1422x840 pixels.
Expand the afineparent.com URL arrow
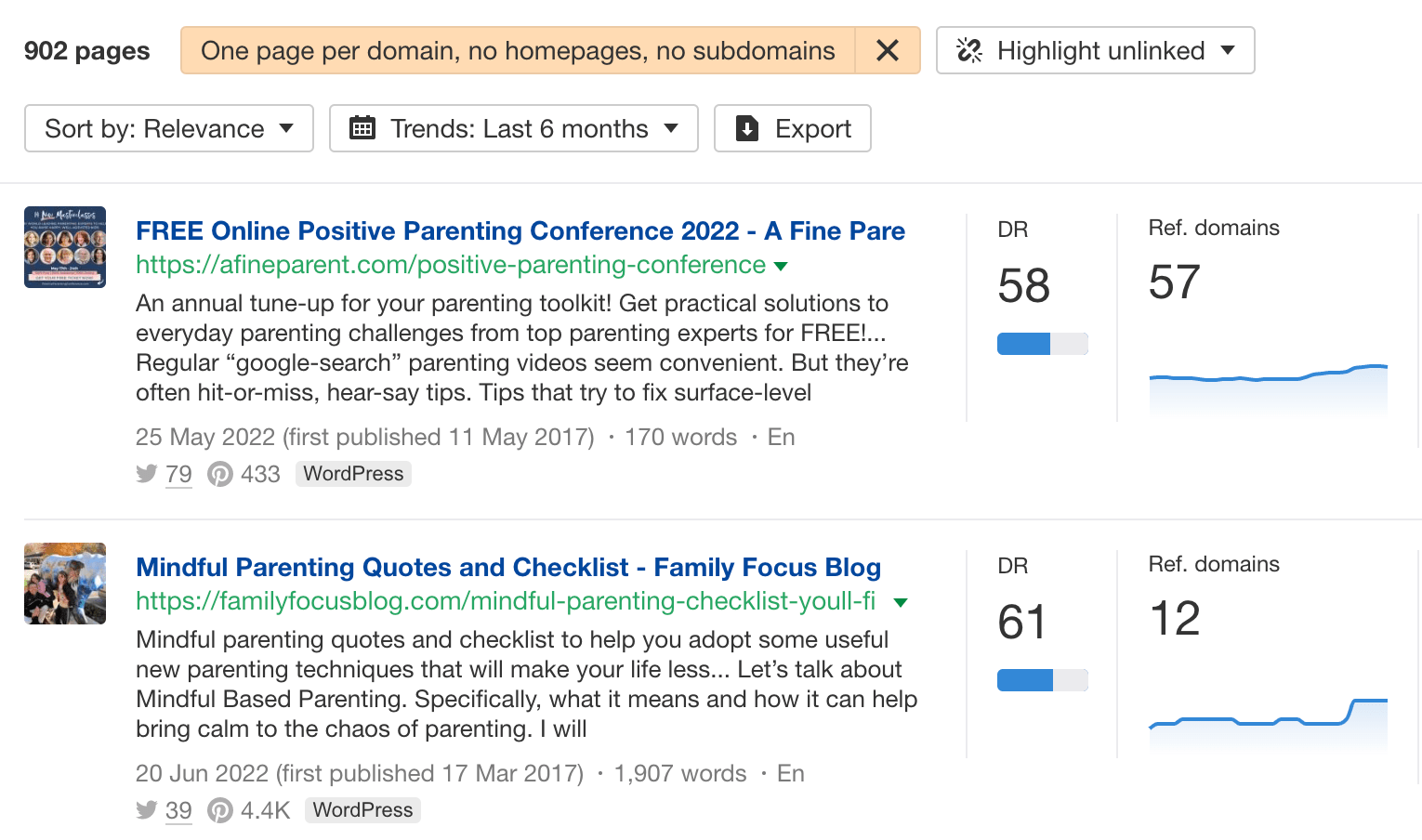click(x=781, y=267)
